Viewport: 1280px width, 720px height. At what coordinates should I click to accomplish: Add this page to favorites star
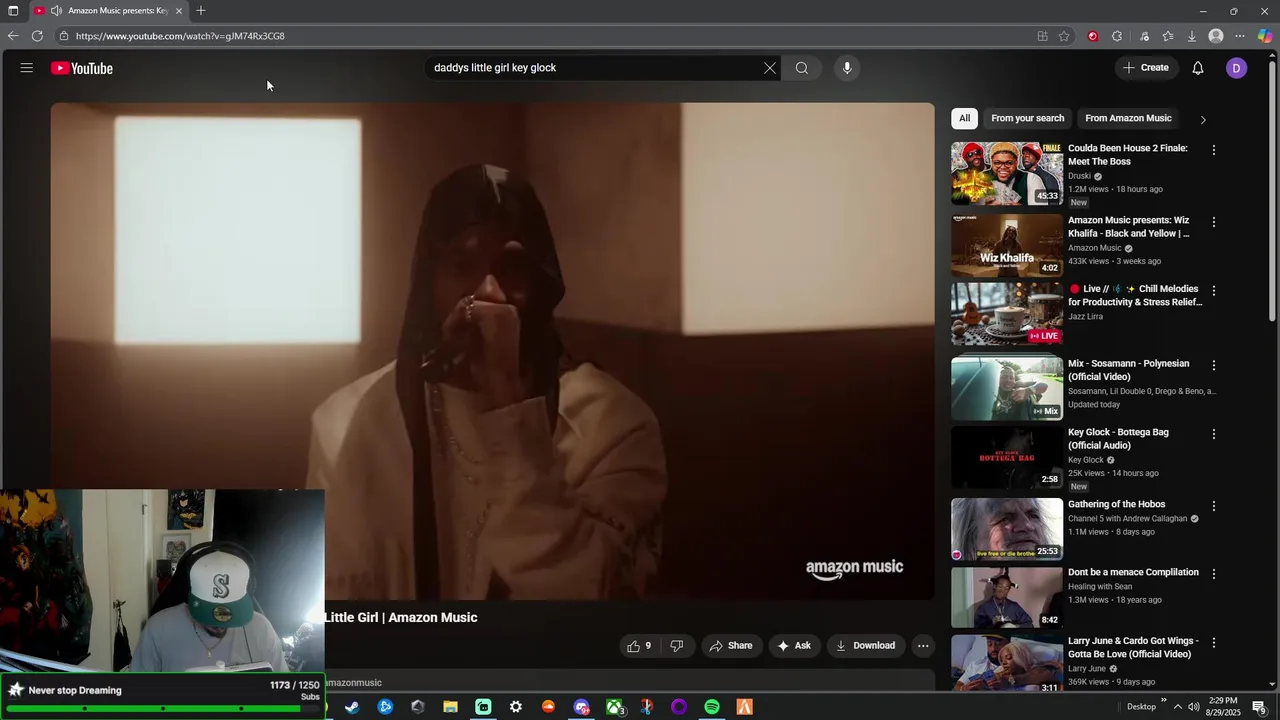tap(1064, 36)
